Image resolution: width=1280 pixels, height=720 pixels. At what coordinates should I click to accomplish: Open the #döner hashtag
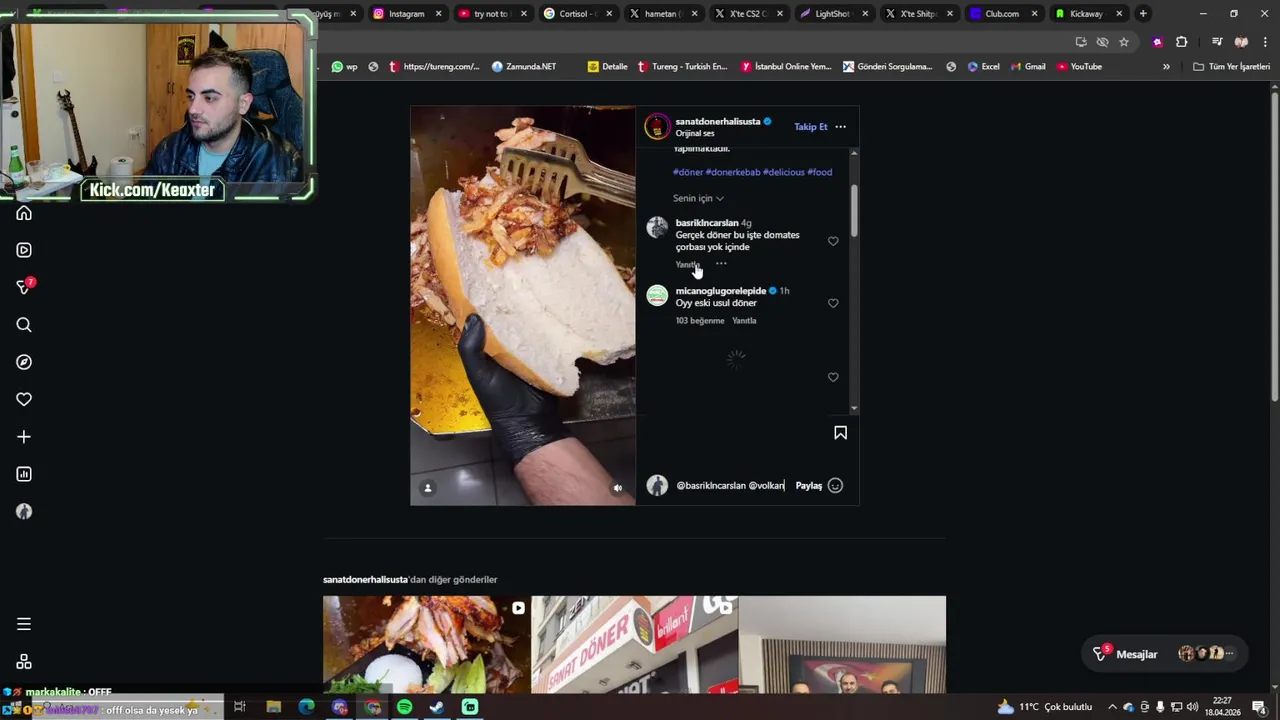click(688, 172)
